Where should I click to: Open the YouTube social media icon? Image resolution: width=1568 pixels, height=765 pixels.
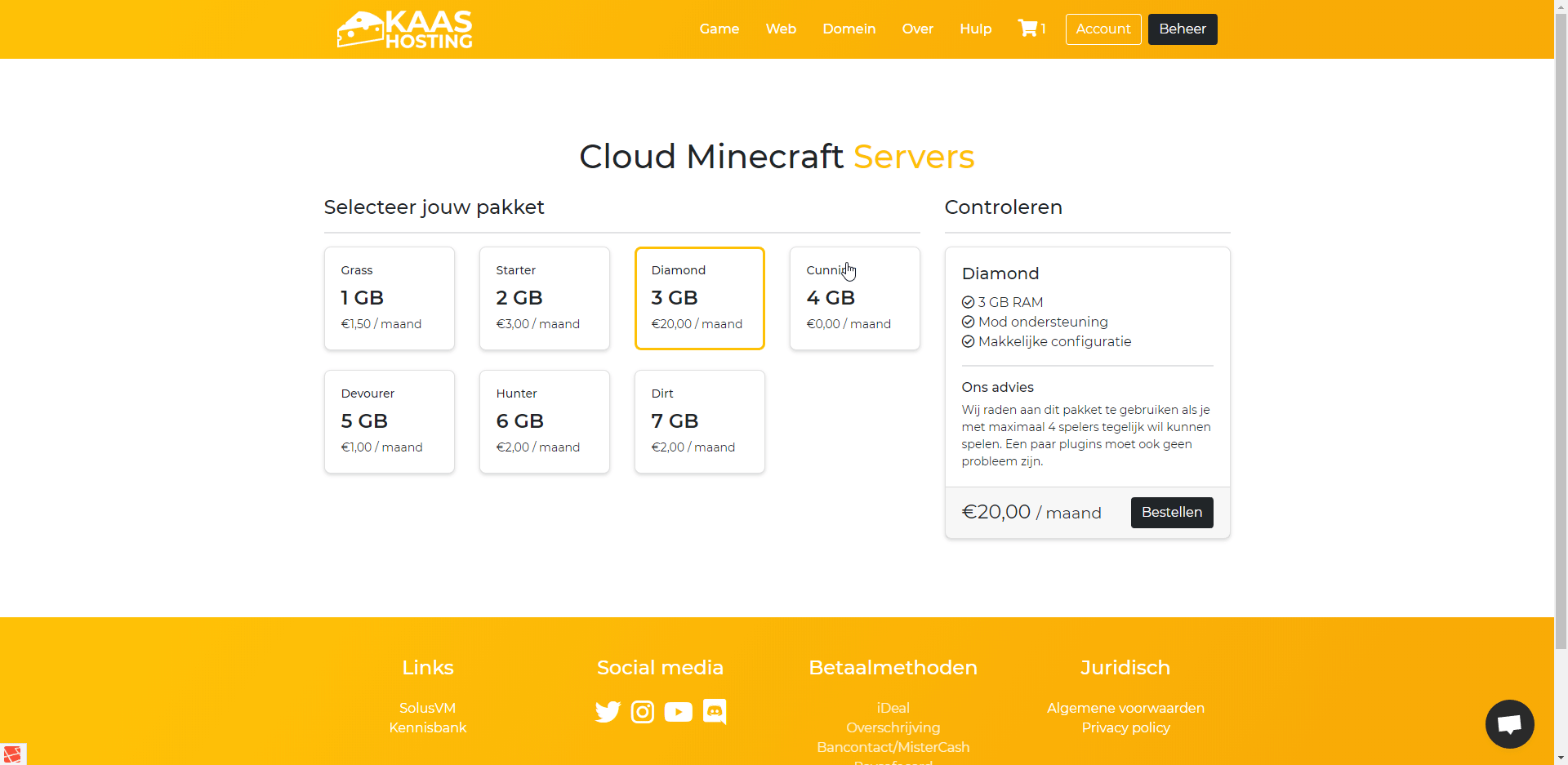click(x=678, y=712)
